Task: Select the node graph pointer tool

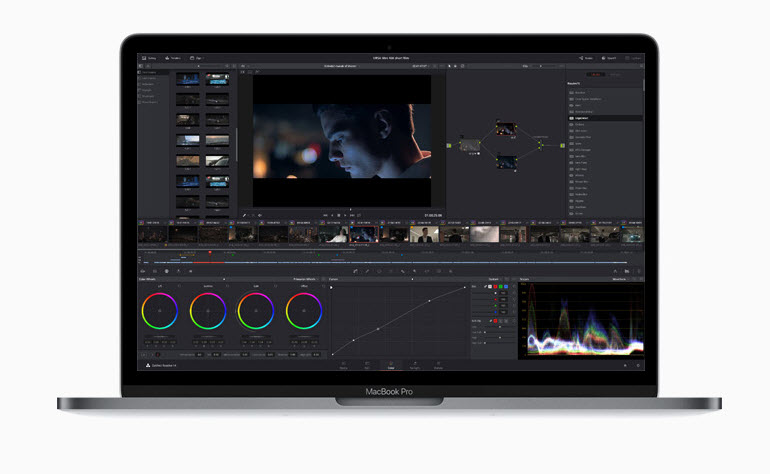Action: (x=449, y=66)
